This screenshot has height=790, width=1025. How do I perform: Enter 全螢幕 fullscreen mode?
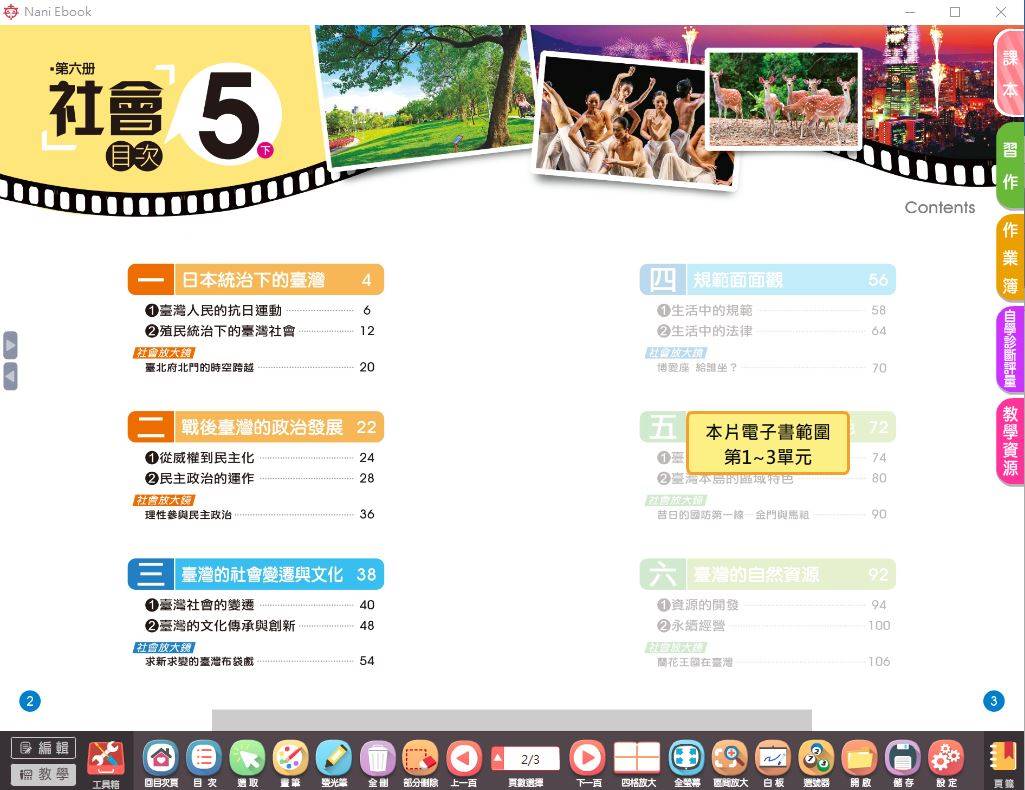click(x=687, y=761)
